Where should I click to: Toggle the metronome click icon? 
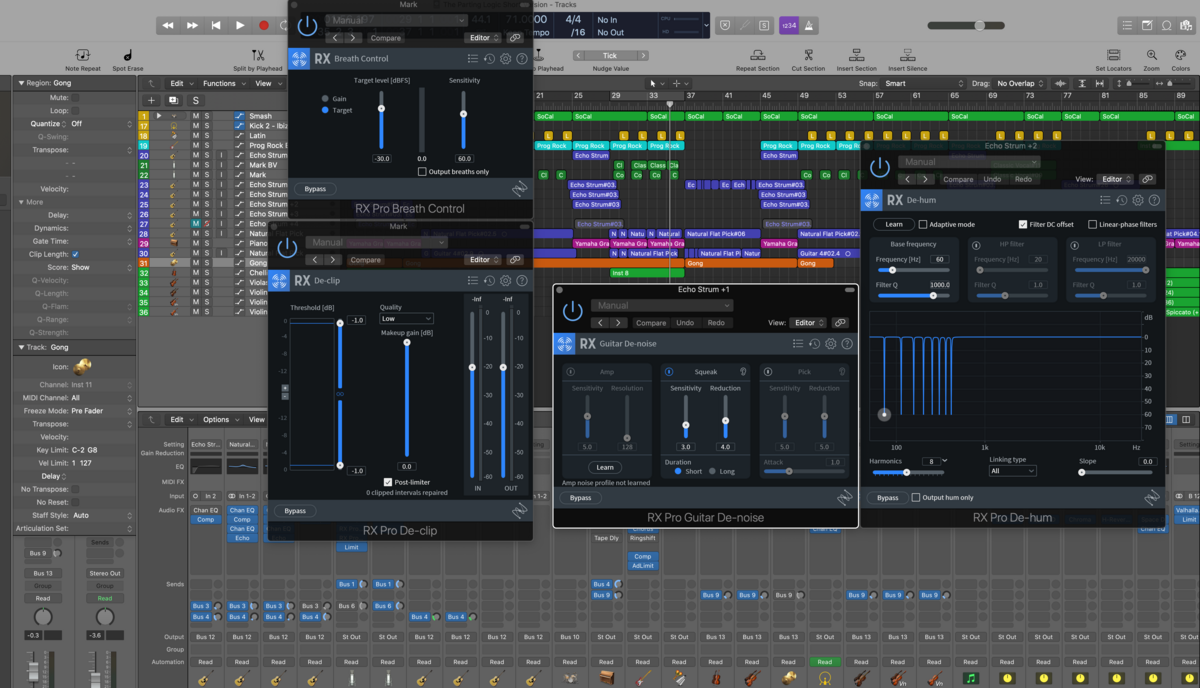tap(810, 25)
